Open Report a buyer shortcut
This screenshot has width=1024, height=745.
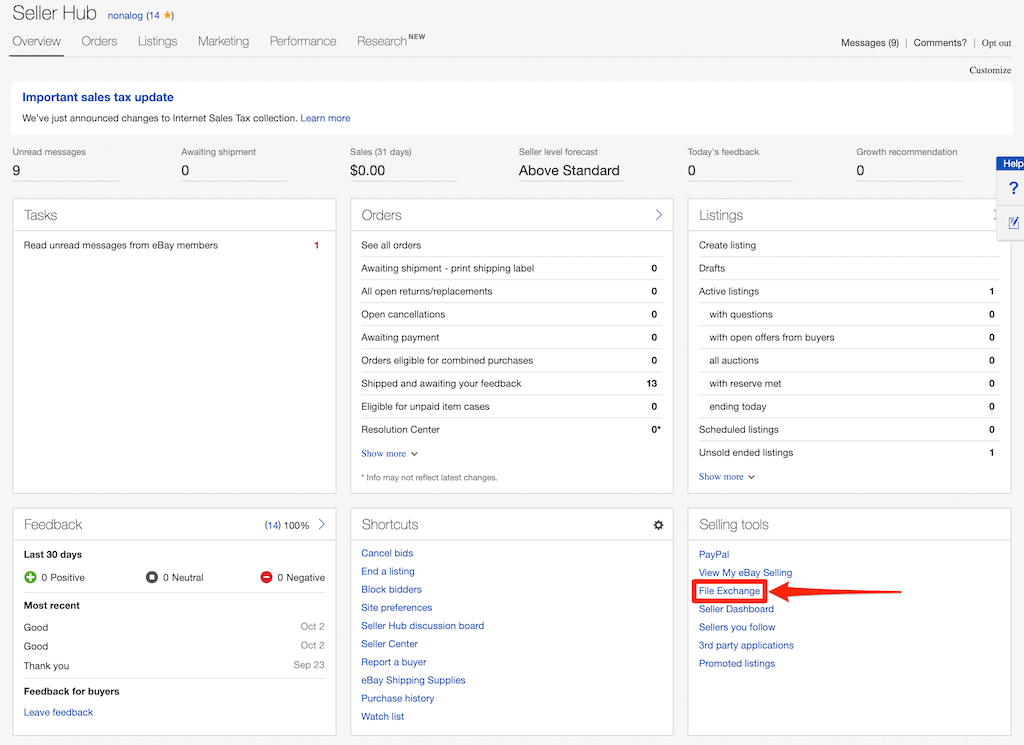coord(394,662)
